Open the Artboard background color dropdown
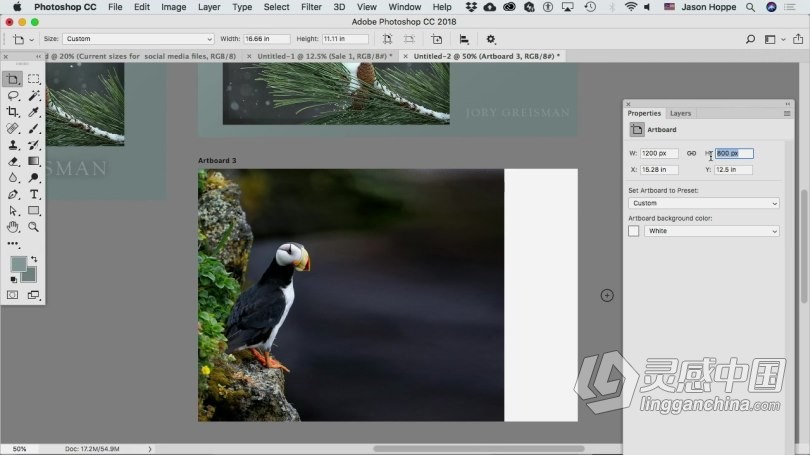The height and width of the screenshot is (455, 810). coord(711,231)
